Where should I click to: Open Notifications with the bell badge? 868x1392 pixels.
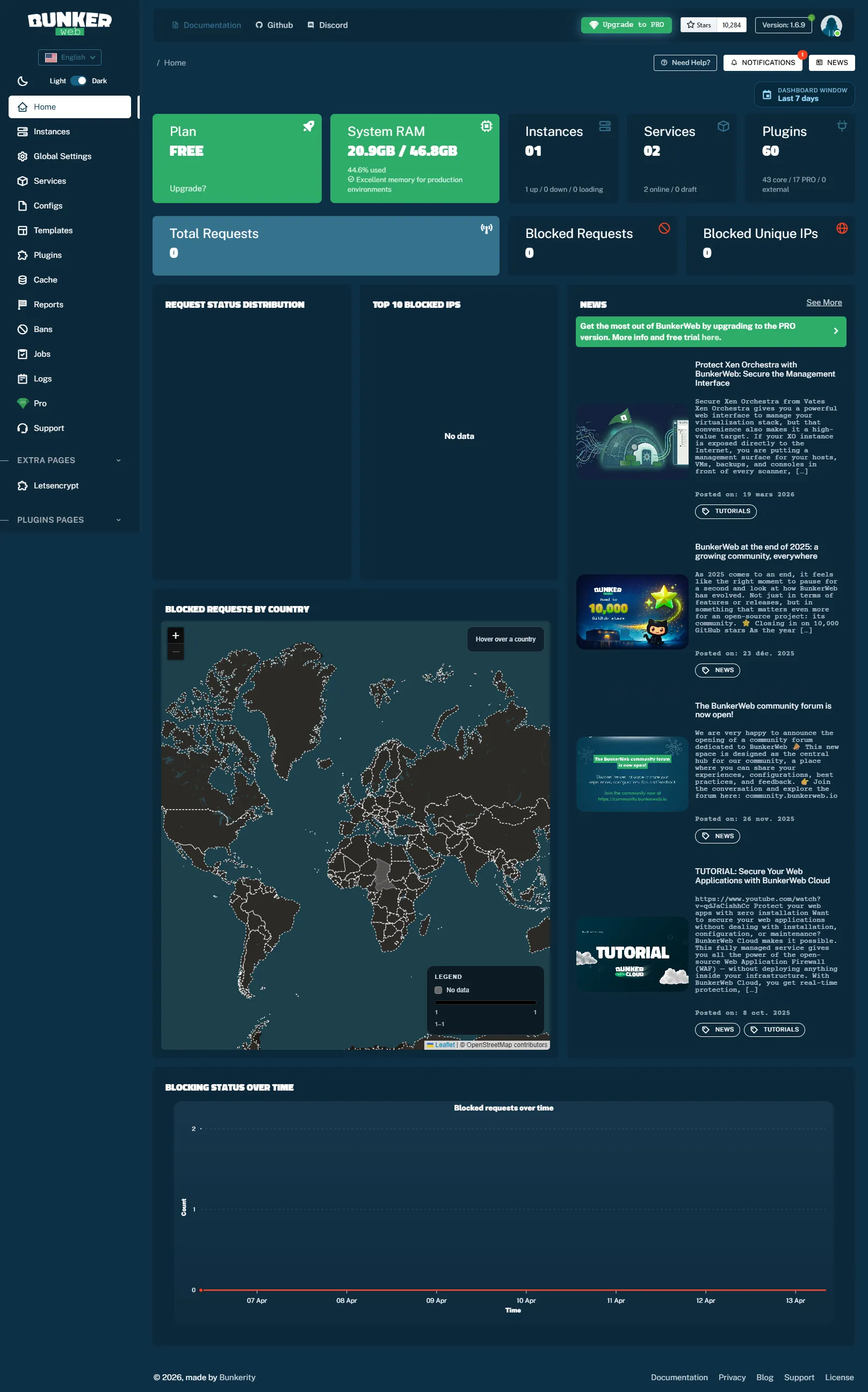click(762, 62)
